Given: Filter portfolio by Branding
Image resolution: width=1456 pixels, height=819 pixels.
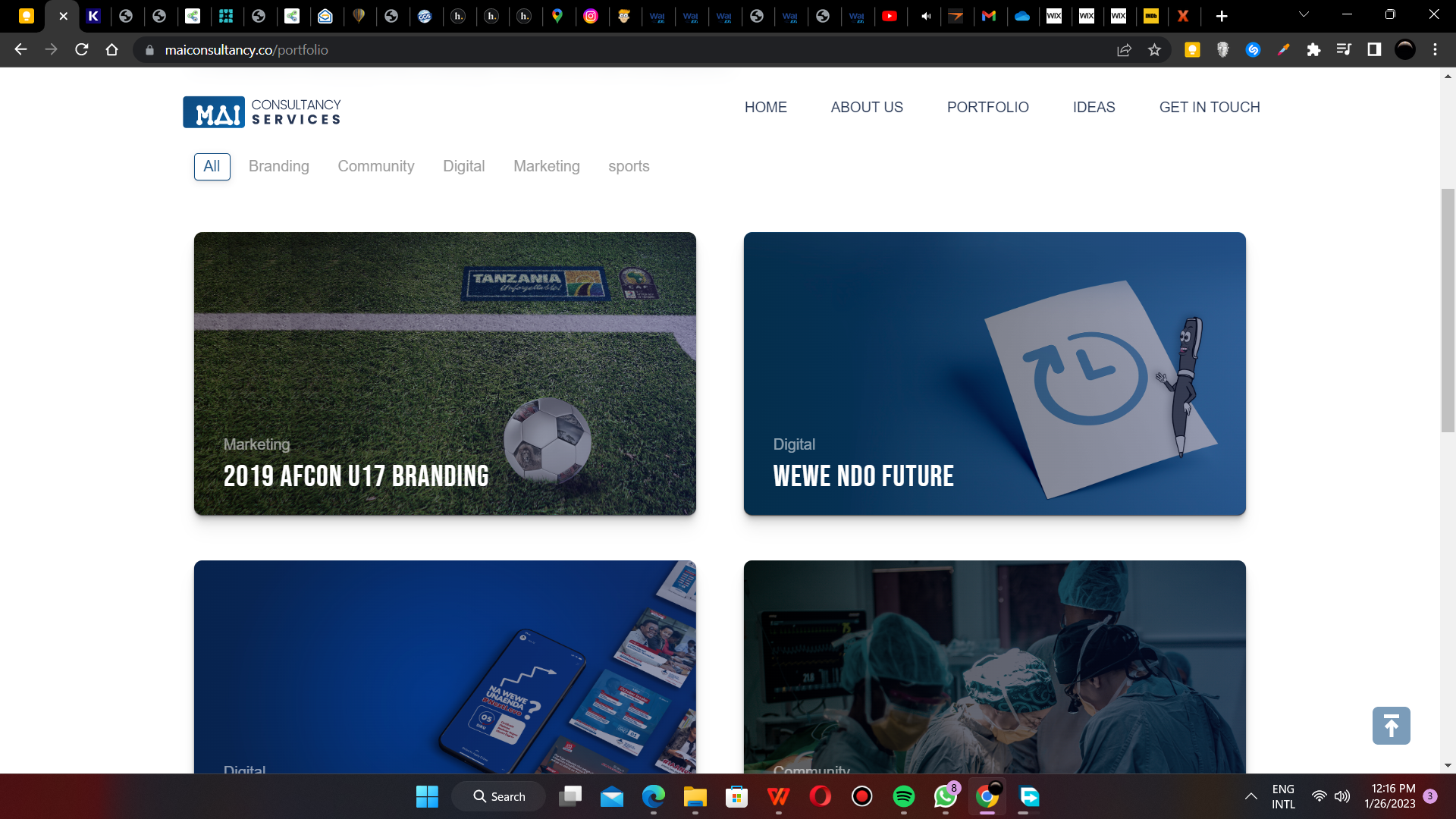Looking at the screenshot, I should point(278,166).
